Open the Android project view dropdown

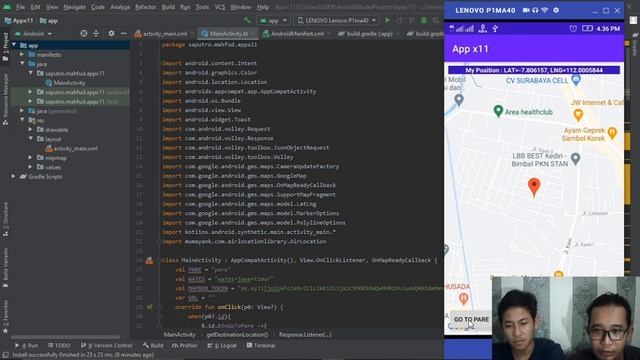[x=33, y=33]
